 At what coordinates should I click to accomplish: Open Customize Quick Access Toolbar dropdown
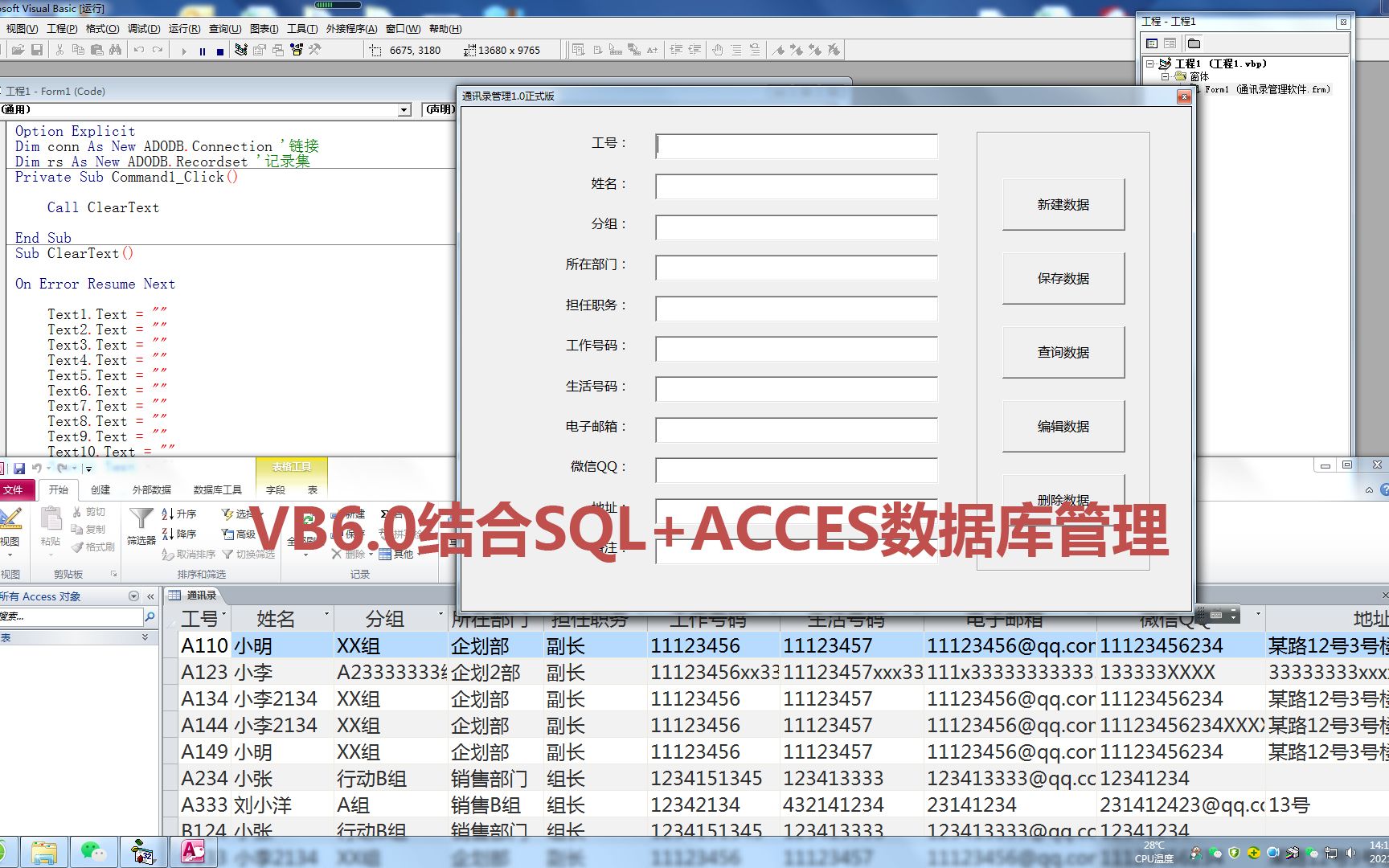click(88, 469)
